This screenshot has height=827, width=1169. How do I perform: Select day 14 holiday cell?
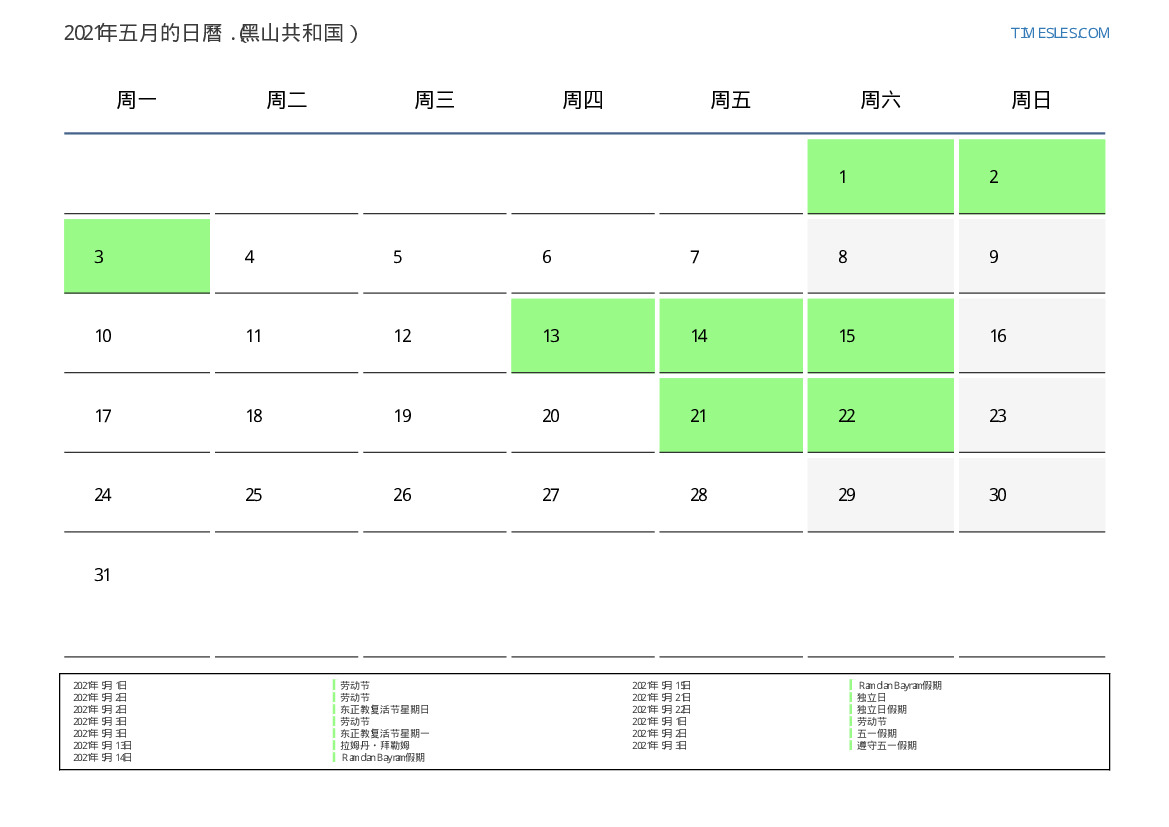[731, 336]
